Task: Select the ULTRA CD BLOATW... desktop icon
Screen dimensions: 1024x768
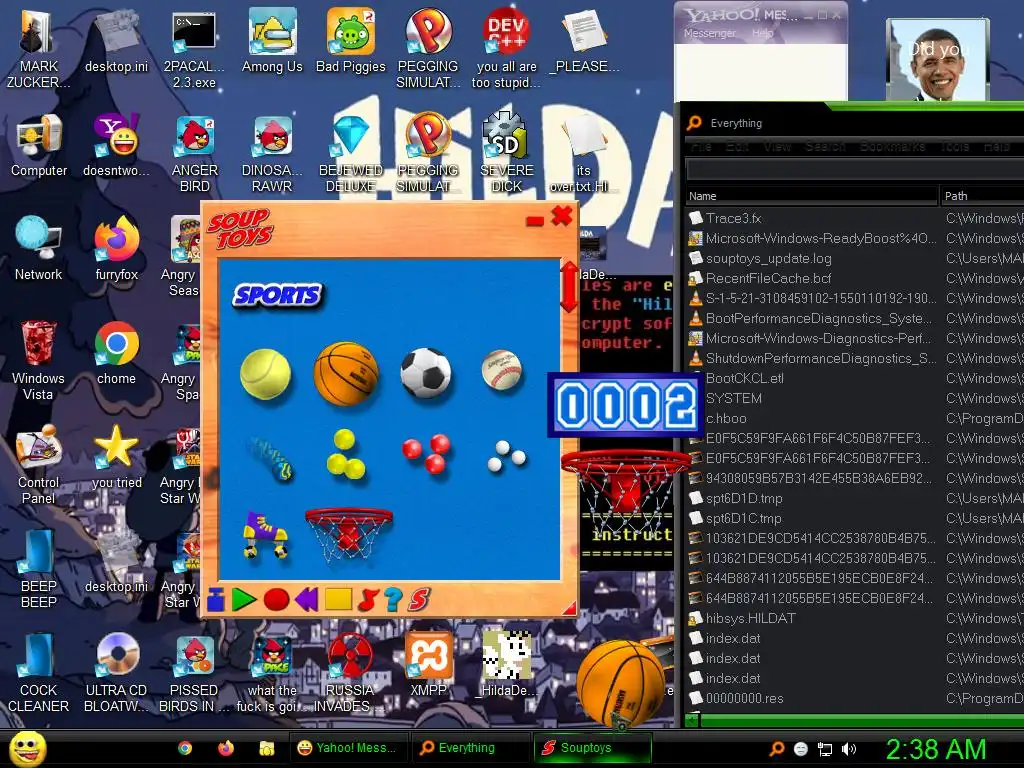Action: pyautogui.click(x=117, y=673)
